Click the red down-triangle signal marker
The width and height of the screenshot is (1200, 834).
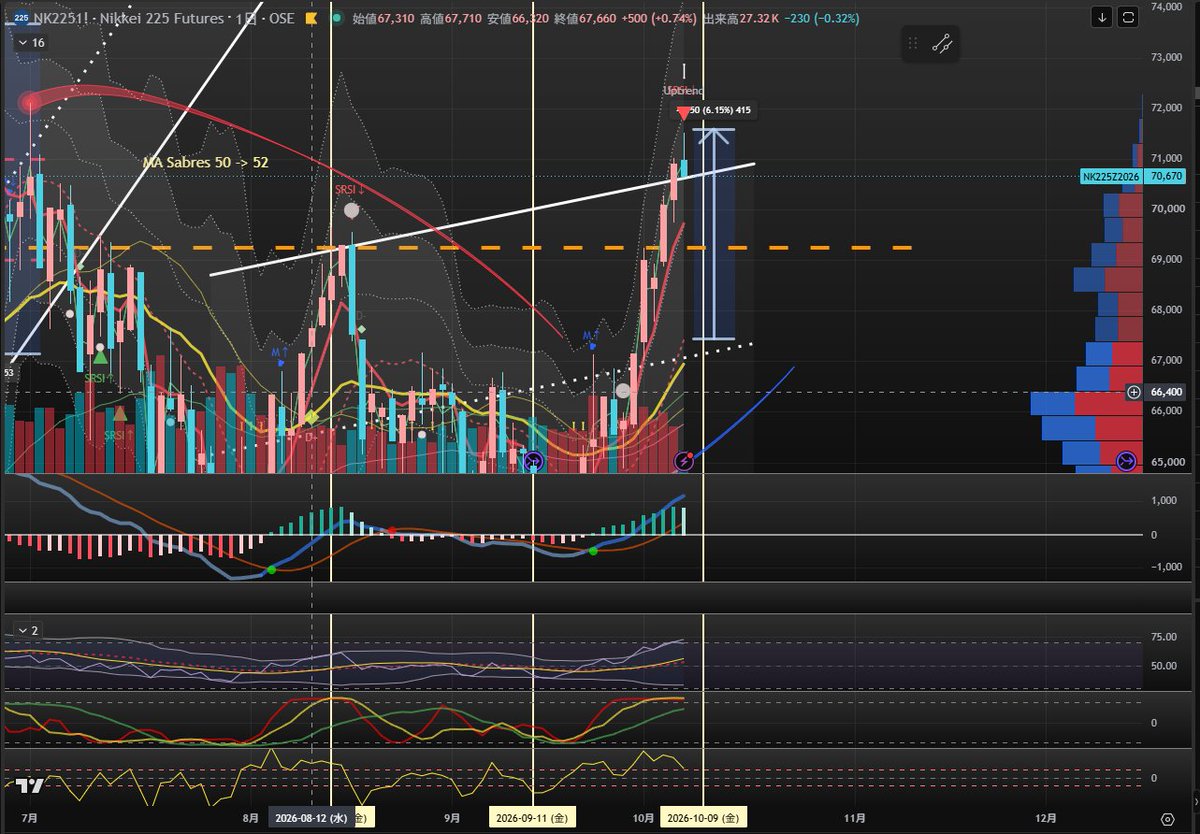[684, 114]
